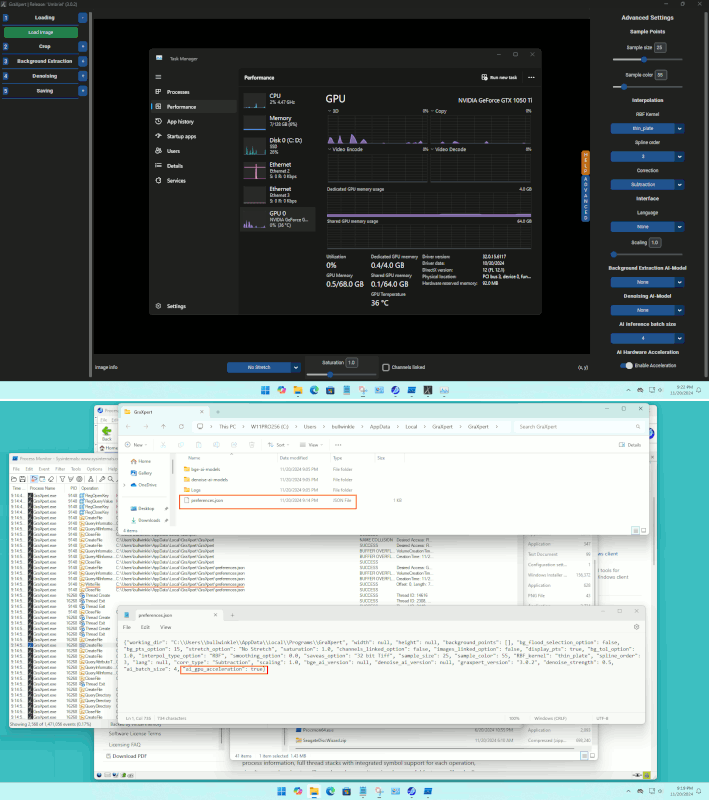Toggle Enable Acceleration switch
This screenshot has height=800, width=709.
click(x=626, y=365)
